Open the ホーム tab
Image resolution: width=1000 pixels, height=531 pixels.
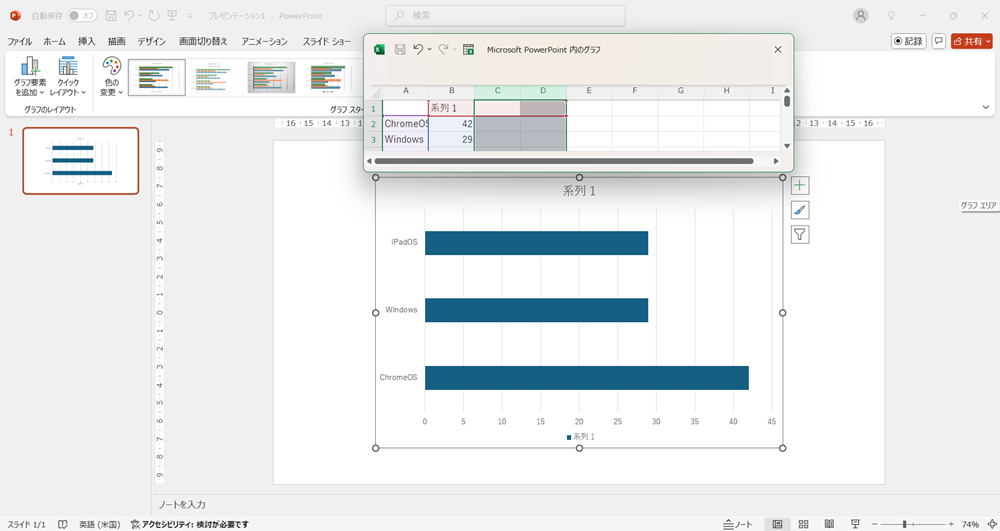(x=54, y=41)
